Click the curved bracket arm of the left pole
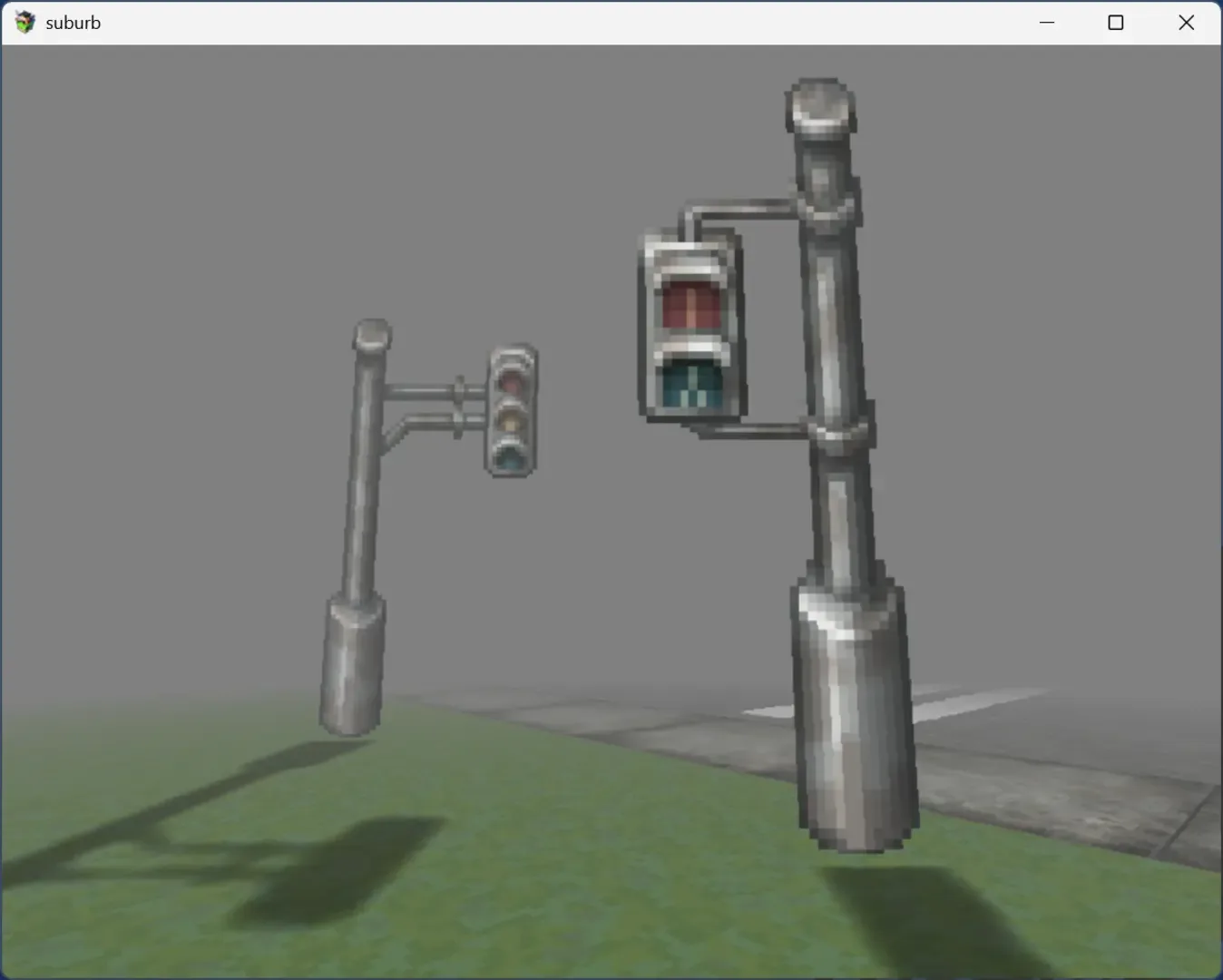 tap(417, 426)
